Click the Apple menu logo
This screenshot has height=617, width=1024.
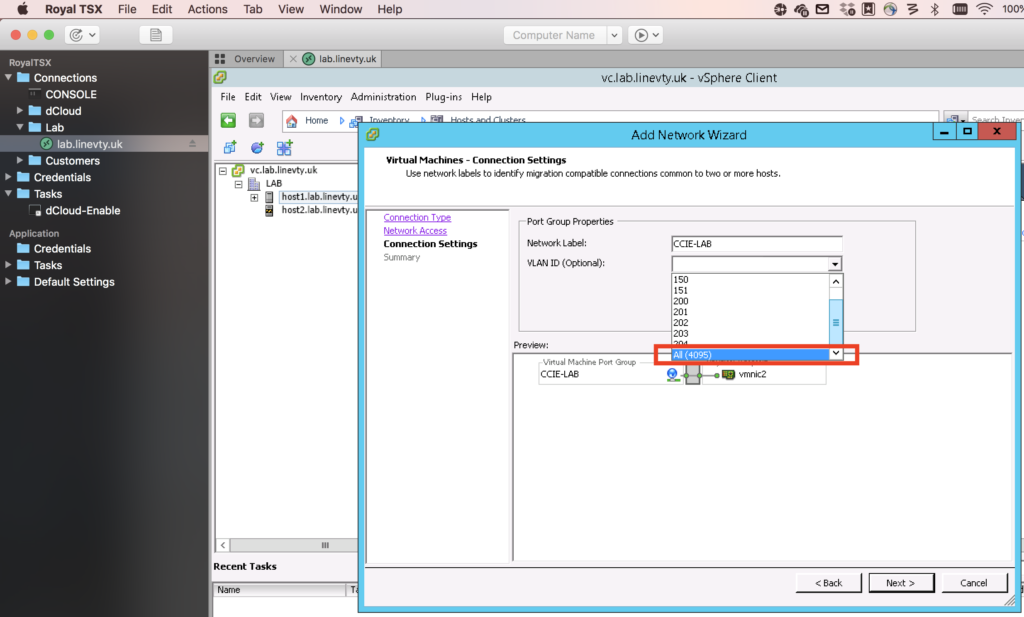coord(22,9)
